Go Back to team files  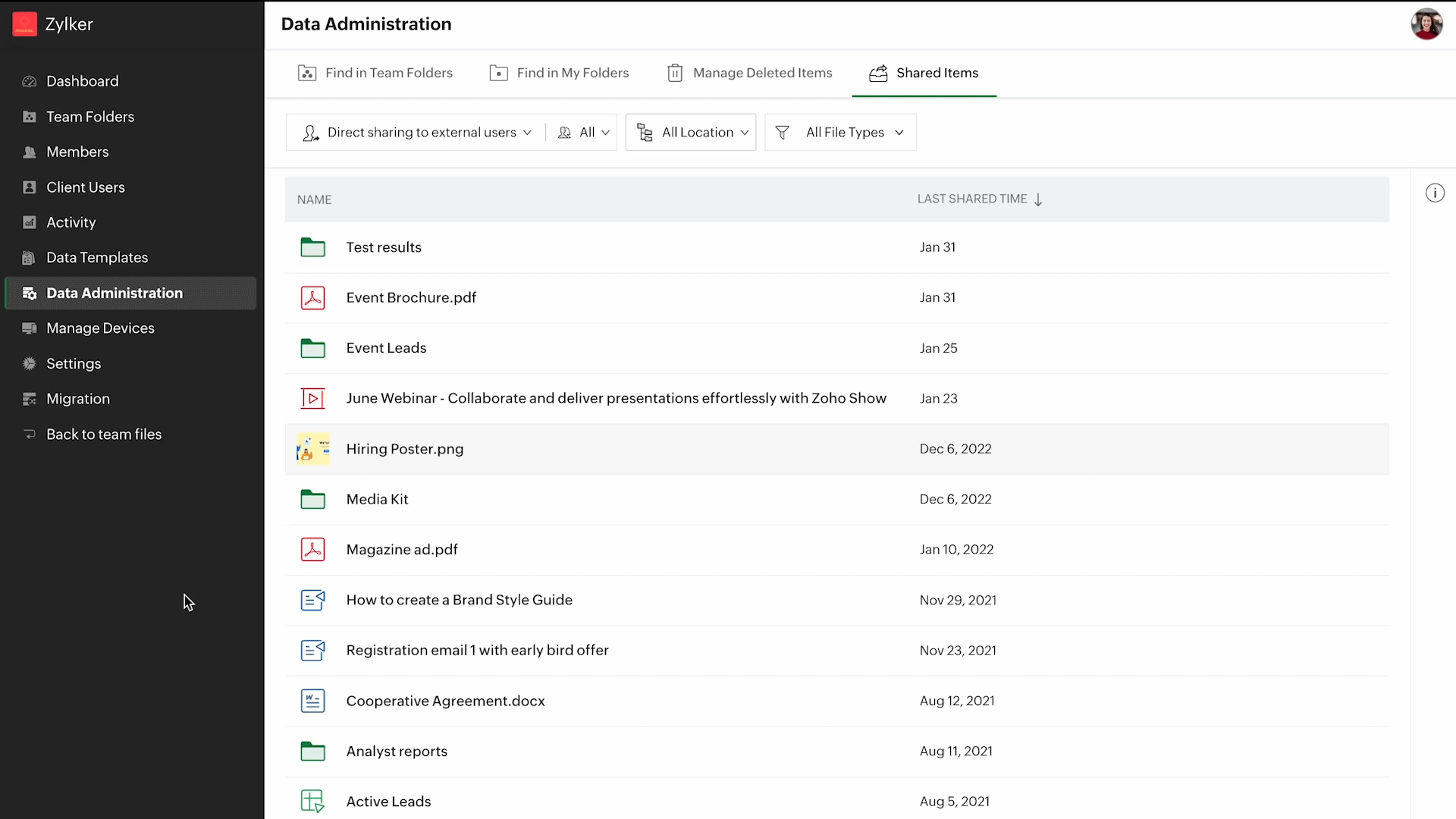tap(104, 435)
